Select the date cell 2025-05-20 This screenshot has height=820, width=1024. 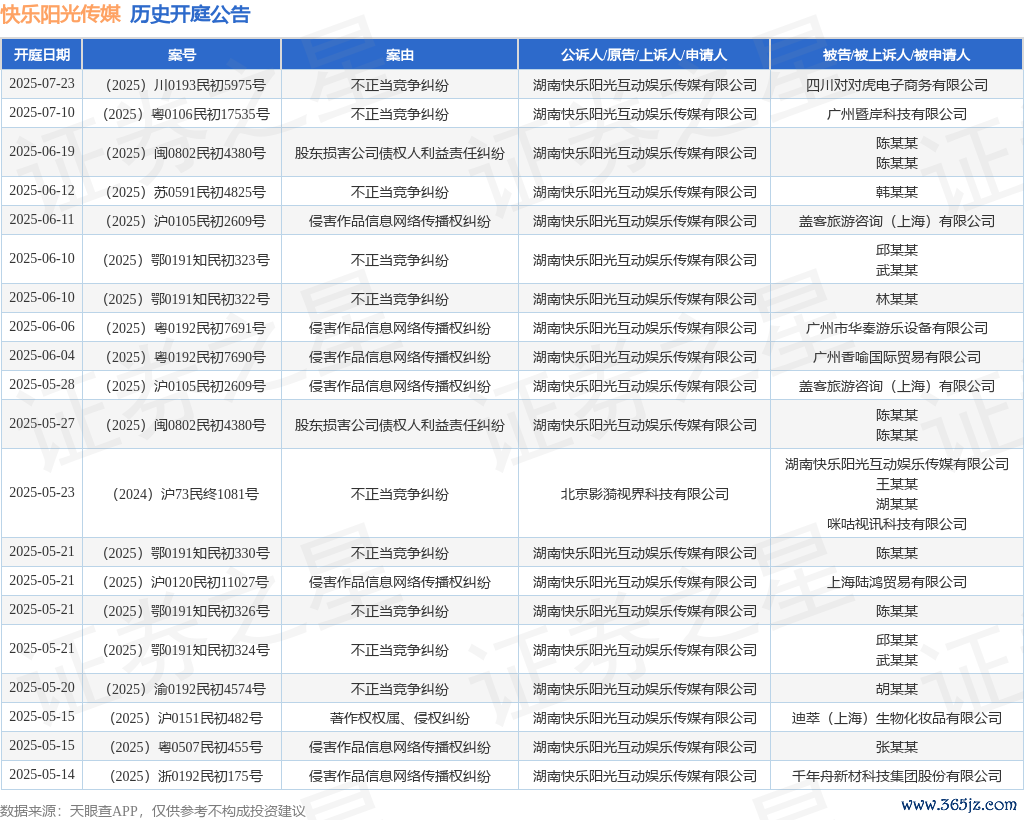42,687
